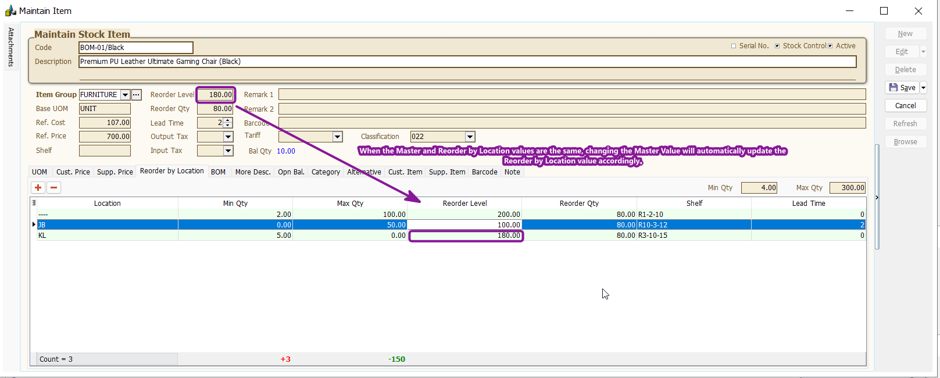
Task: Click the New button
Action: [x=905, y=34]
